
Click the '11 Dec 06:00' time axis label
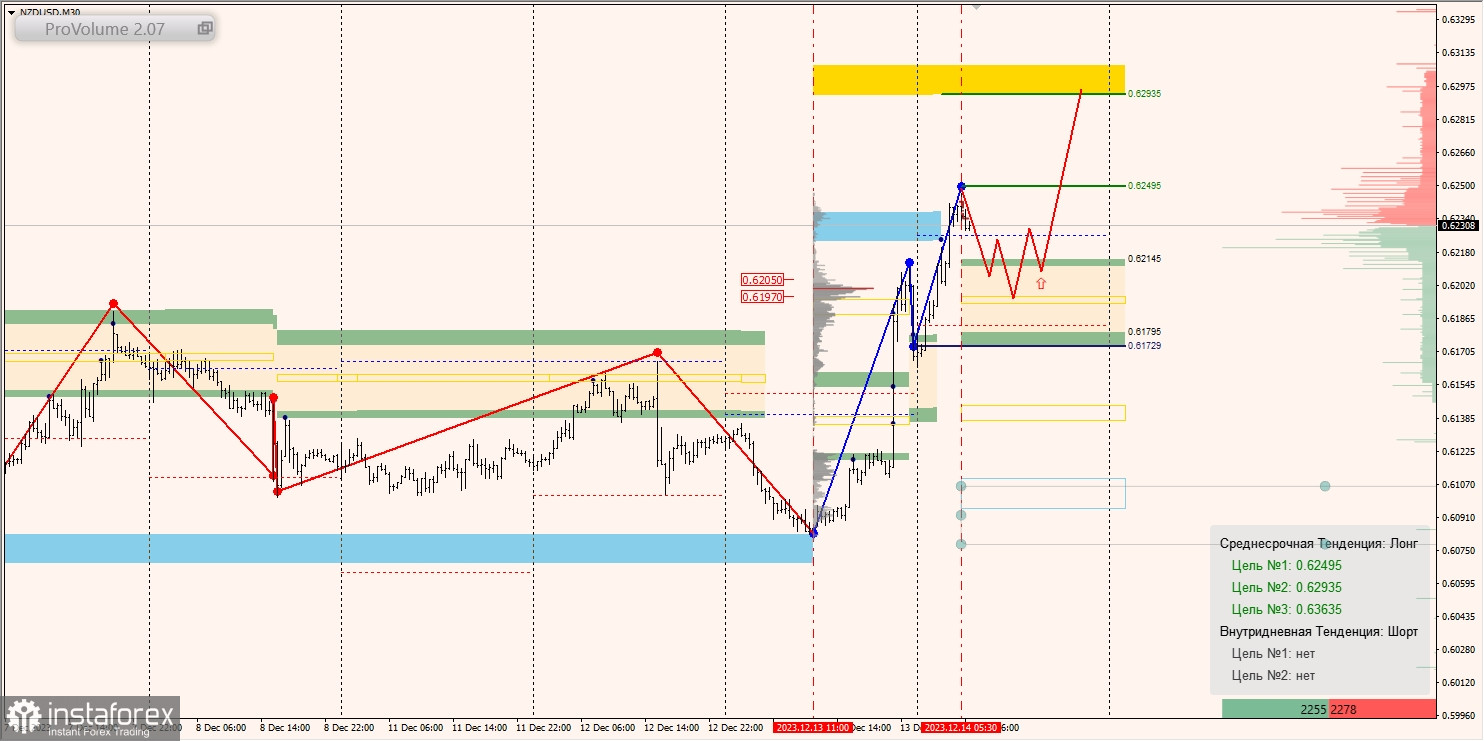415,727
